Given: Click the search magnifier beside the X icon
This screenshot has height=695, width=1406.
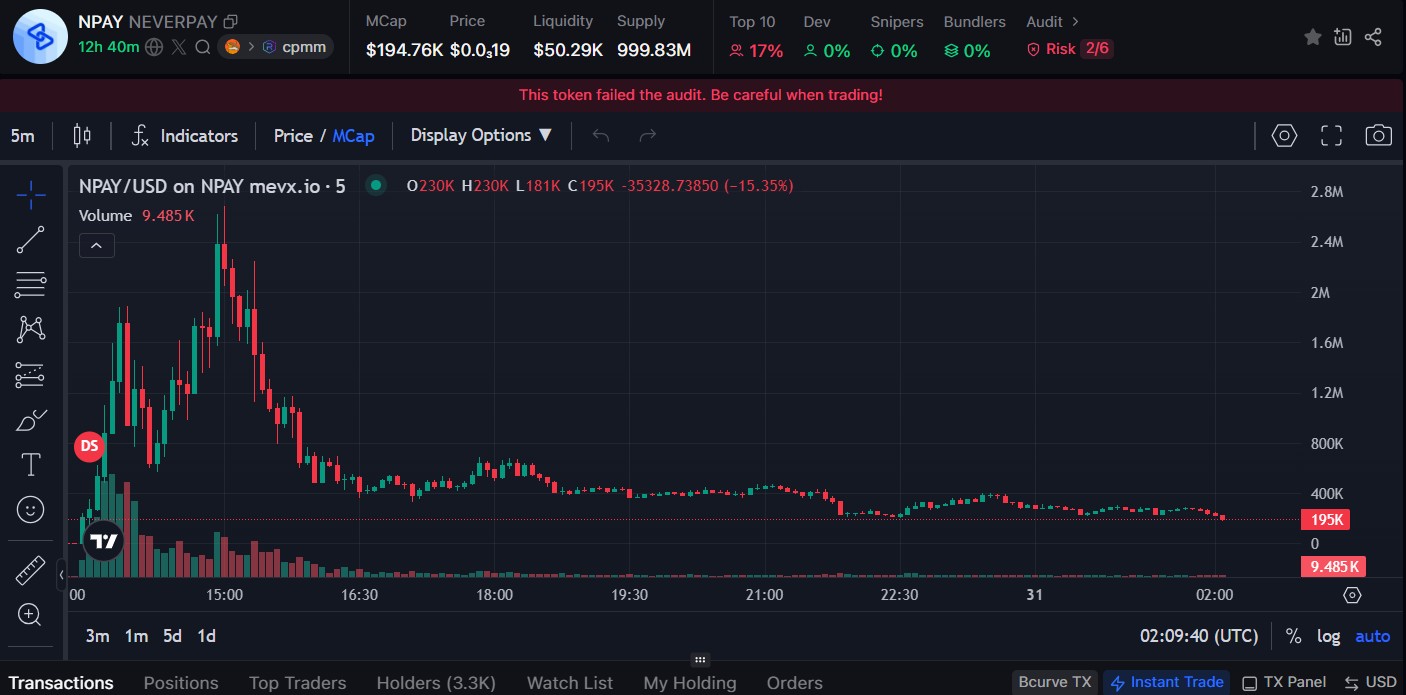Looking at the screenshot, I should coord(203,46).
